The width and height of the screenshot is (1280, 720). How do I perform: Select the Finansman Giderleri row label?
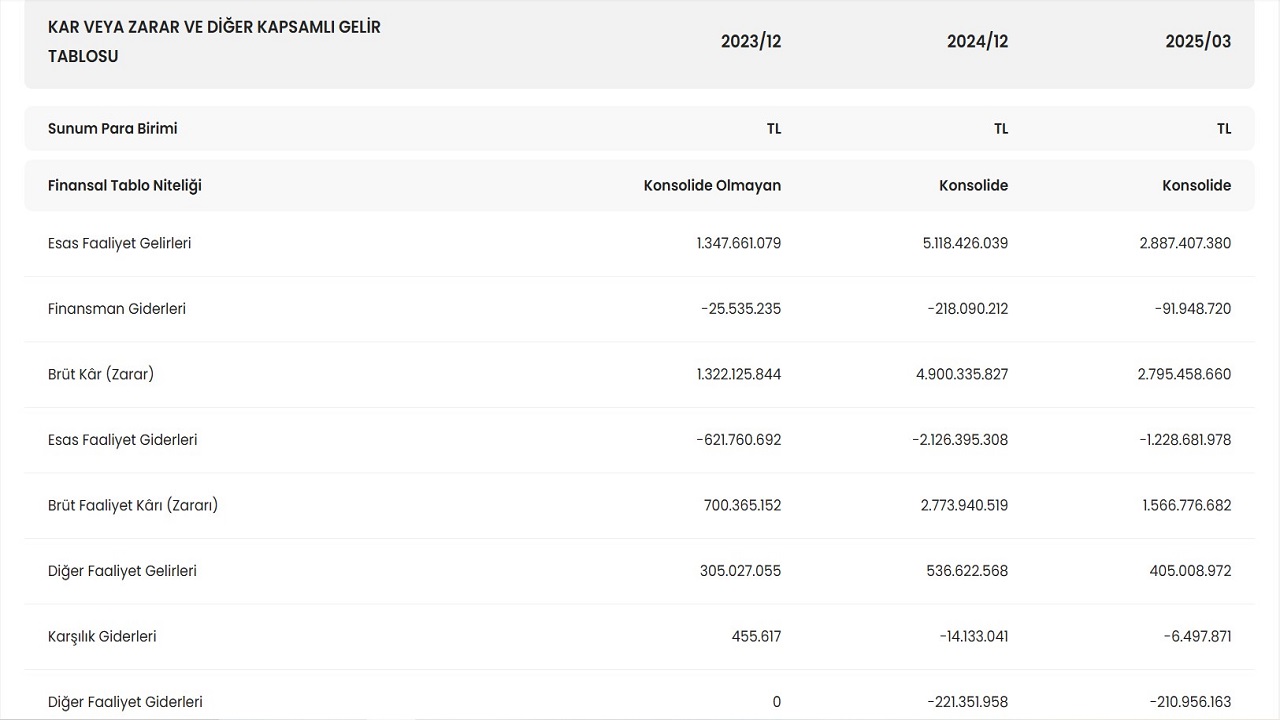[x=117, y=309]
